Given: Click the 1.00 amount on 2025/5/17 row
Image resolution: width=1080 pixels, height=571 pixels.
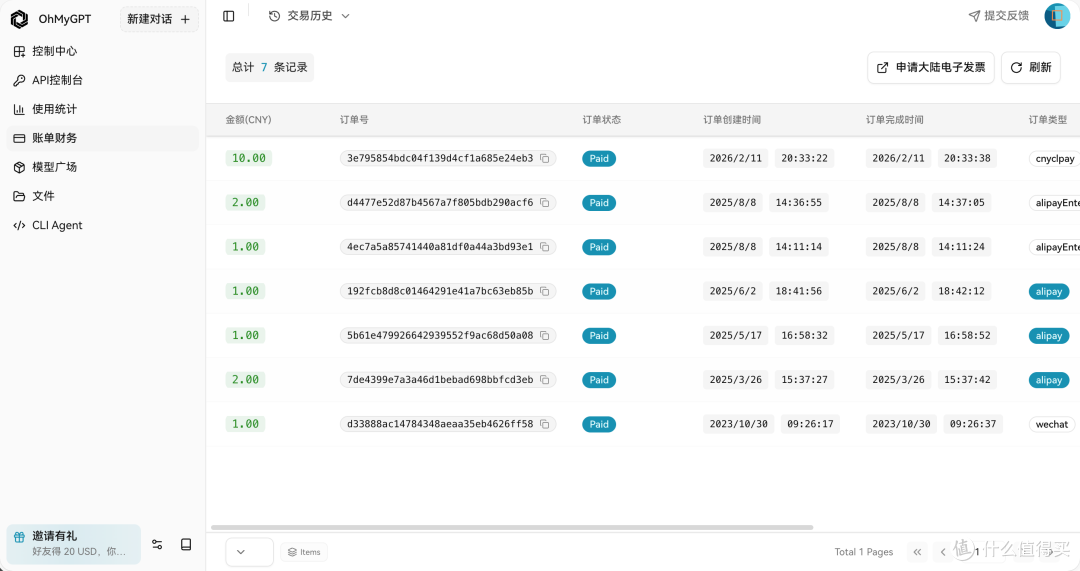Looking at the screenshot, I should tap(245, 335).
